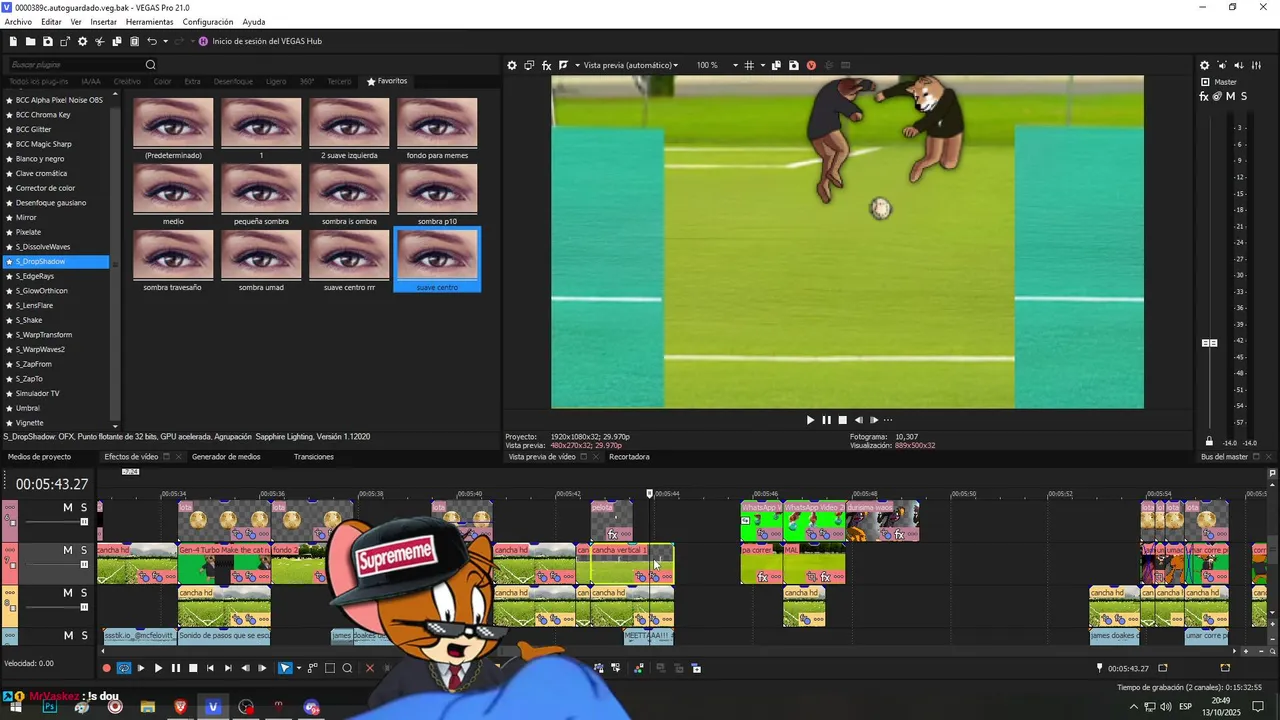Click Inicio de sesión del VEGAS Hub
Viewport: 1280px width, 720px height.
click(x=266, y=41)
